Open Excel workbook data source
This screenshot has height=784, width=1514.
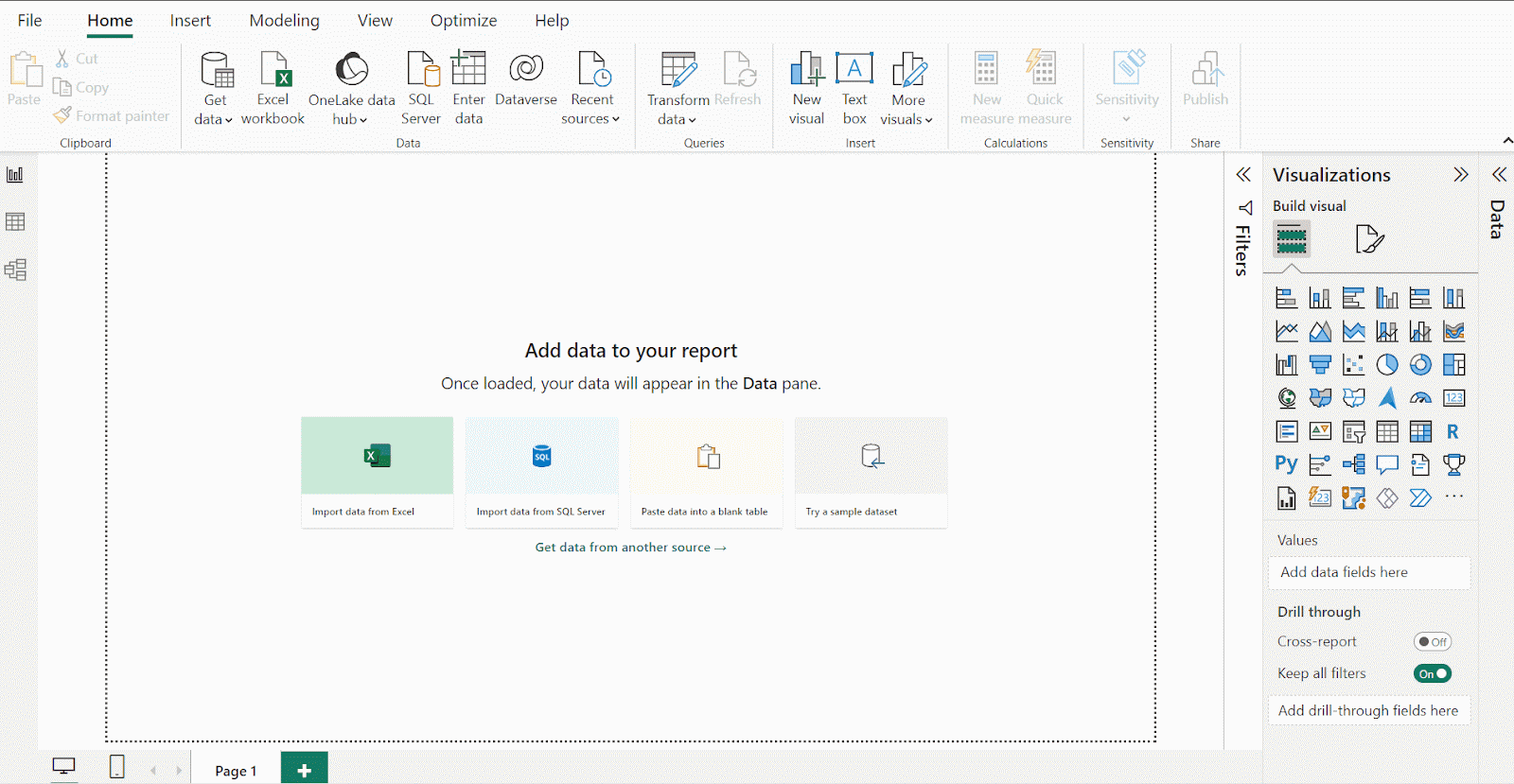pyautogui.click(x=273, y=88)
